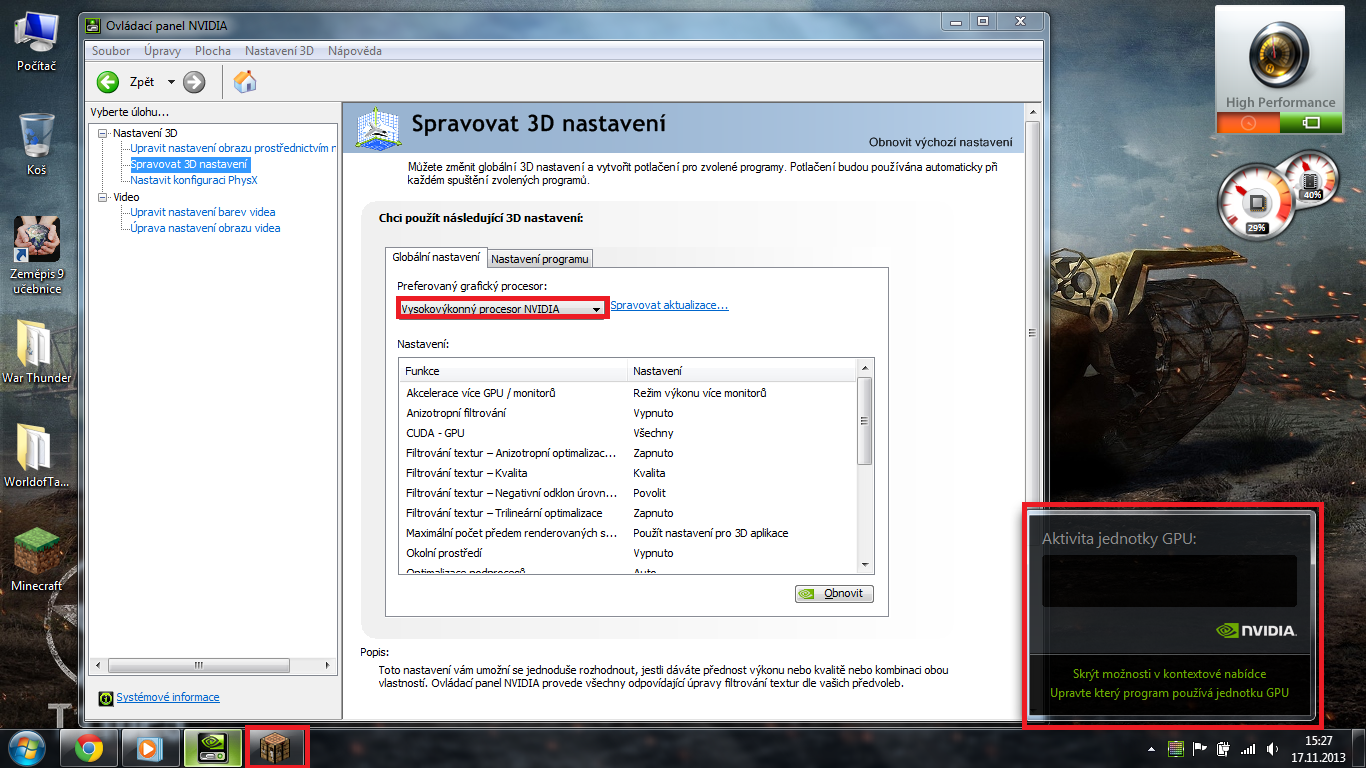
Task: Click the volume speaker tray icon
Action: pyautogui.click(x=1272, y=748)
